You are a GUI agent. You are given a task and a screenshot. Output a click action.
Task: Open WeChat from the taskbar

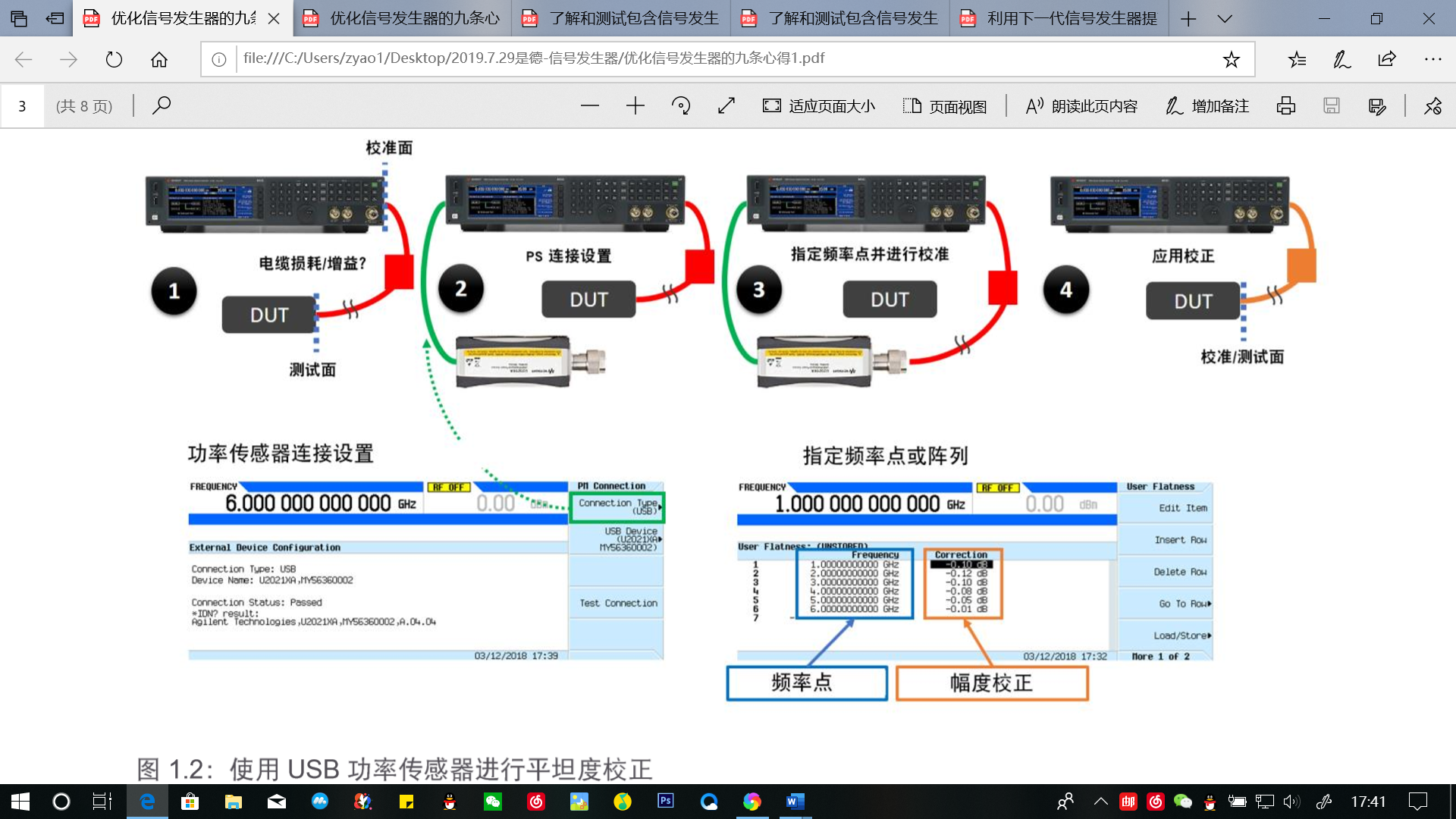point(493,802)
